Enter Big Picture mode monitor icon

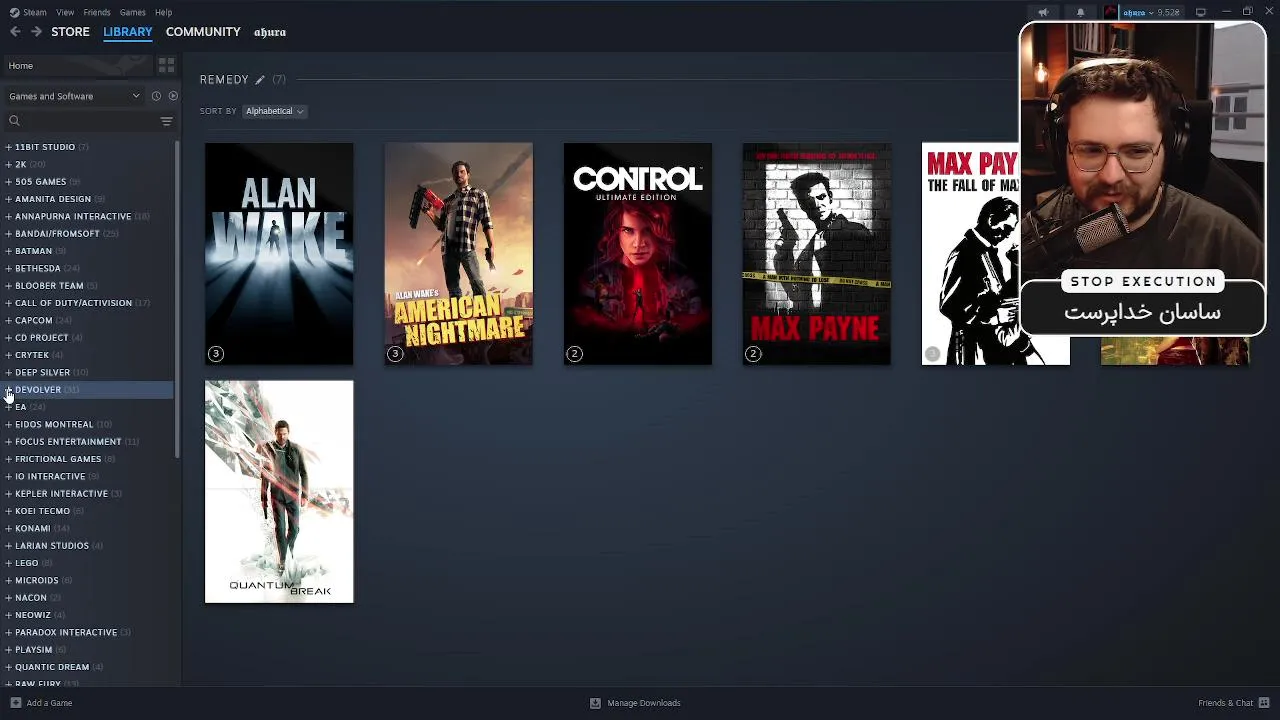1201,12
